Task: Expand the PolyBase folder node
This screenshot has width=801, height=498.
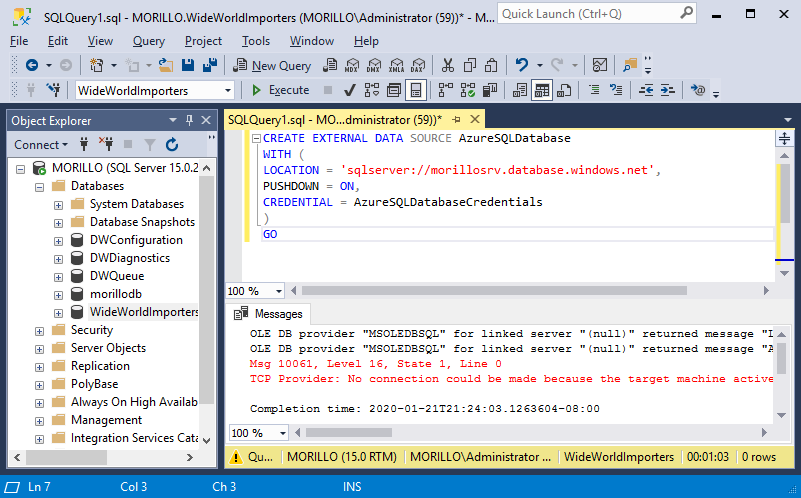Action: (x=39, y=385)
